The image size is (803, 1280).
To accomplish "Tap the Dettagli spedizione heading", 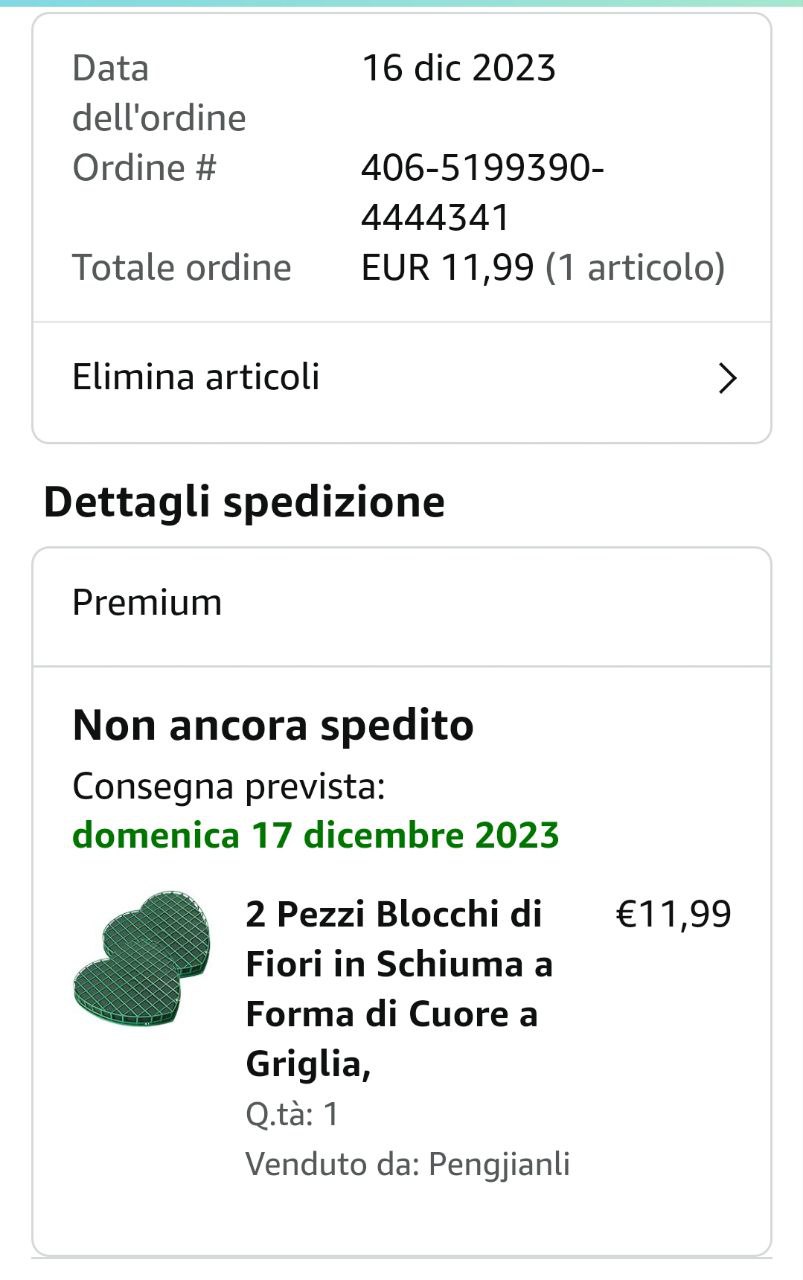I will [x=244, y=502].
